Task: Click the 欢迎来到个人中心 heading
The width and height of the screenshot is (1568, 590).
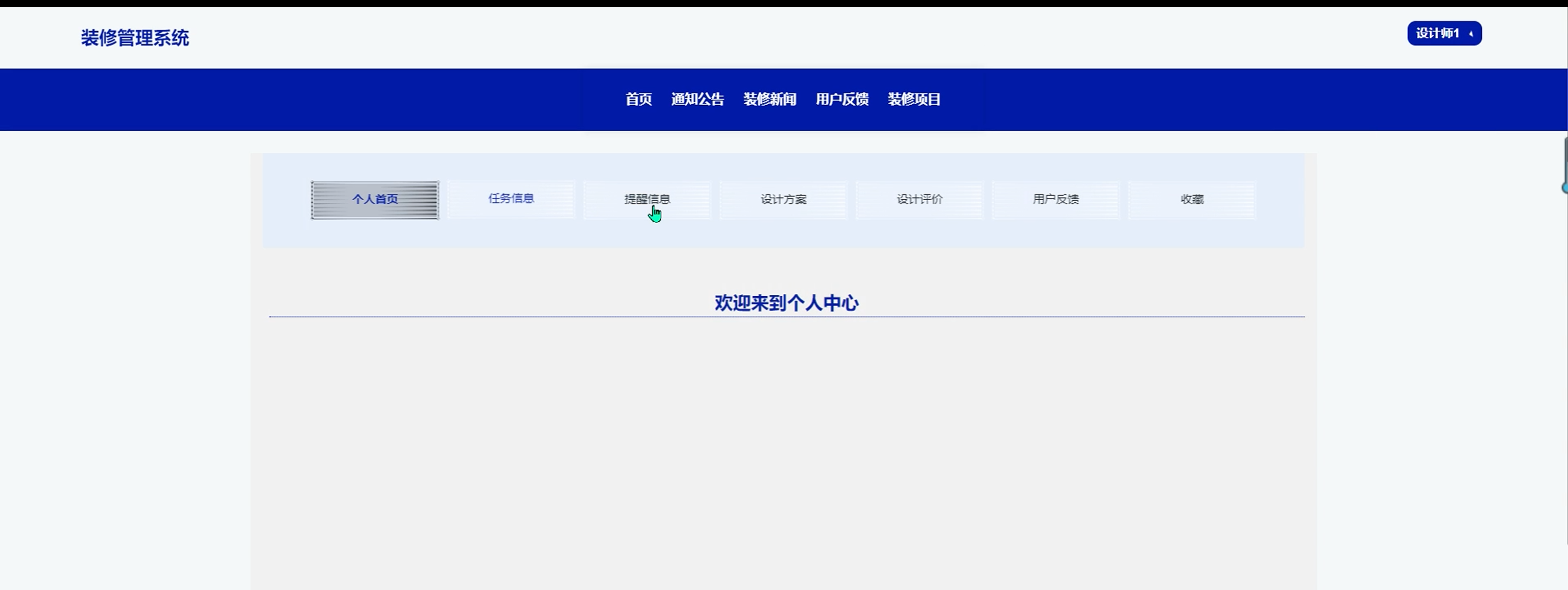Action: 786,302
